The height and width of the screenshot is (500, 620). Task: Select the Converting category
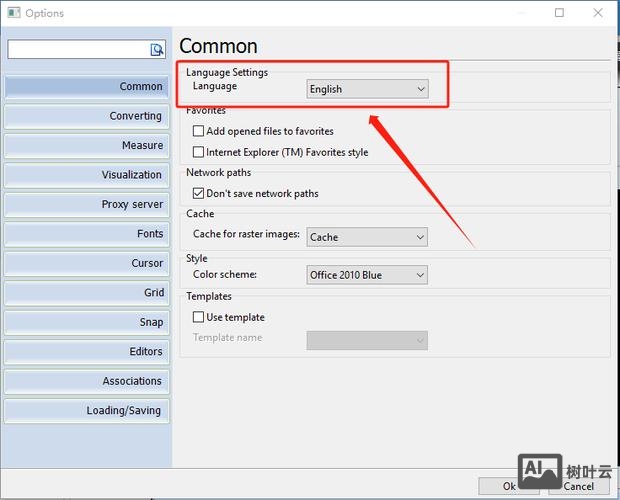(86, 116)
